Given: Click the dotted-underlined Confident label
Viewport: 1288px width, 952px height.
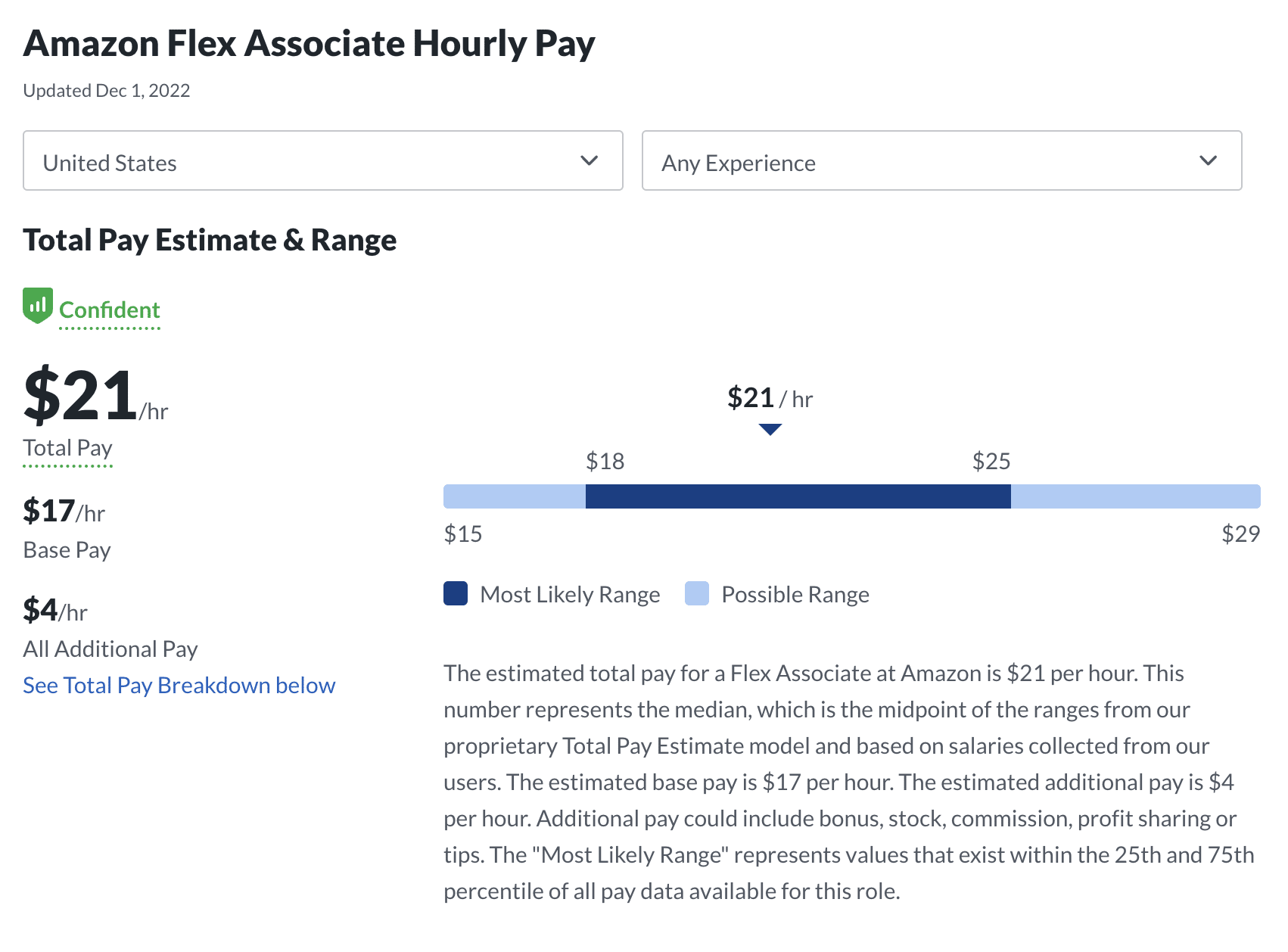Looking at the screenshot, I should [110, 310].
